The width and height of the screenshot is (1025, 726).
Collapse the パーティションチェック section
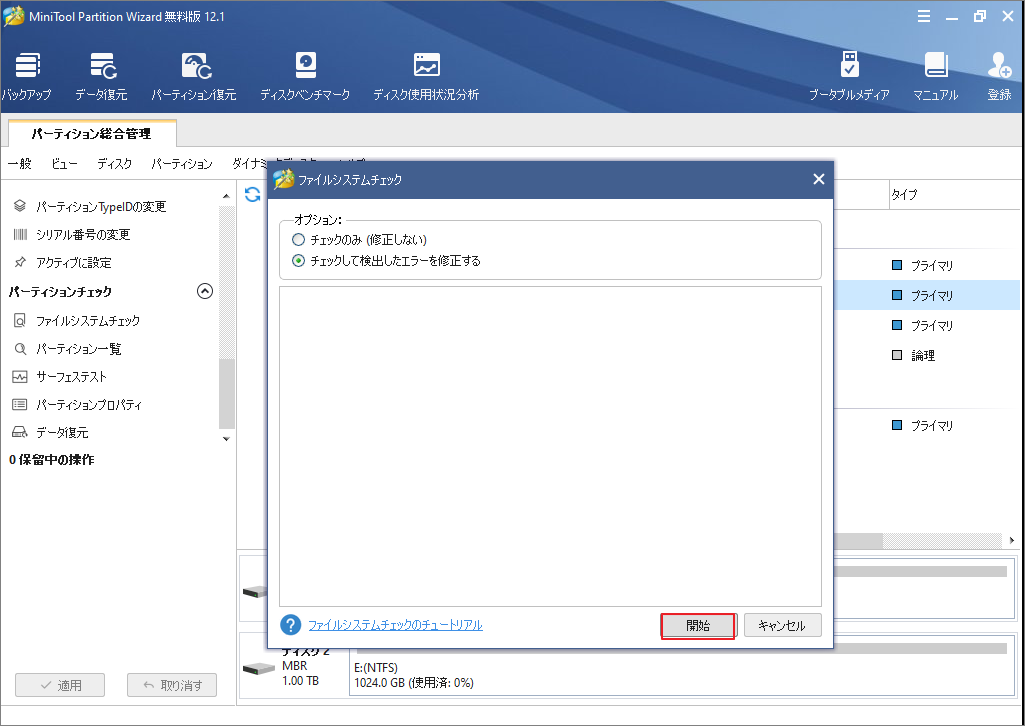coord(205,292)
